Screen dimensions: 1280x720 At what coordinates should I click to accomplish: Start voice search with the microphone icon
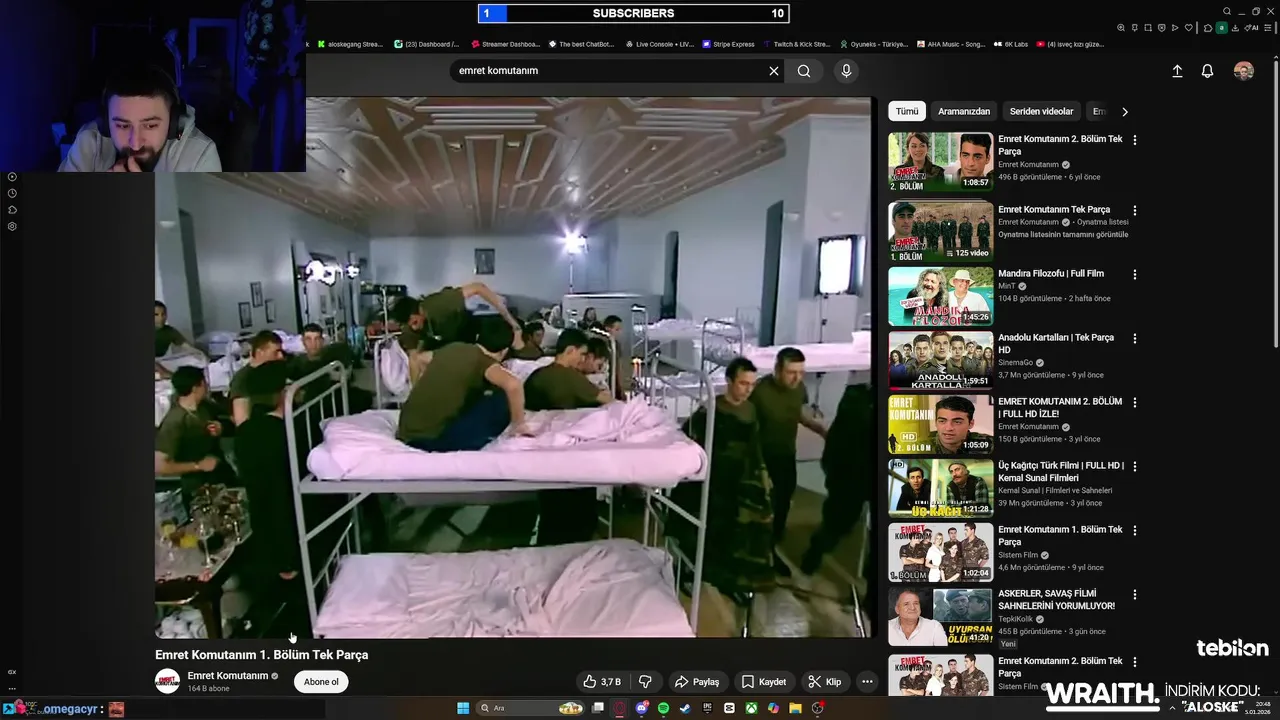[846, 71]
